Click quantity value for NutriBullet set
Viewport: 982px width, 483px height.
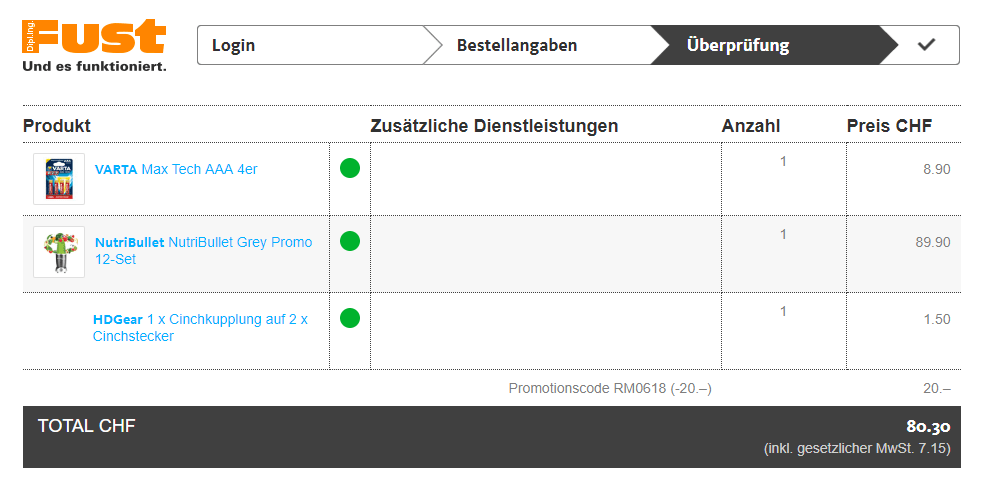pyautogui.click(x=783, y=234)
